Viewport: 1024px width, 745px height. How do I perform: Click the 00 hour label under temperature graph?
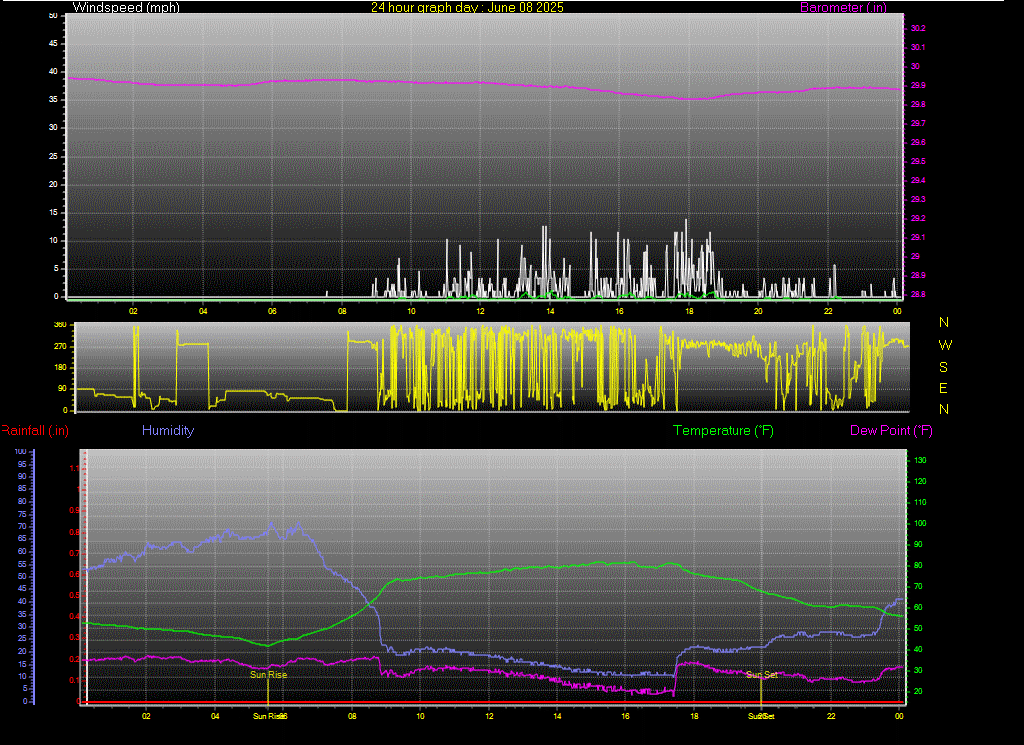pyautogui.click(x=899, y=716)
